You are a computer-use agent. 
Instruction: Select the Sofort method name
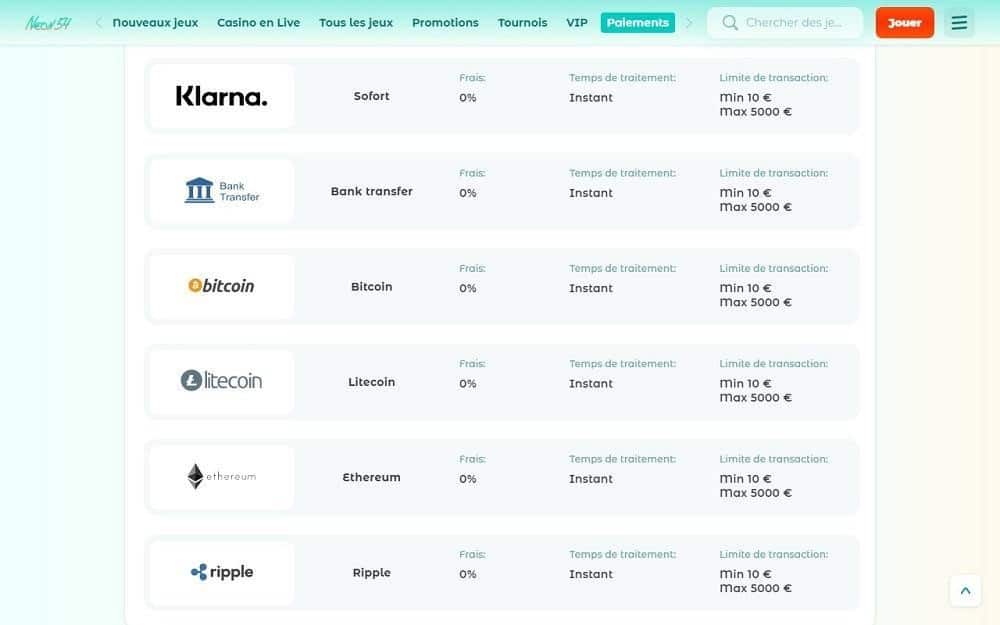coord(371,96)
